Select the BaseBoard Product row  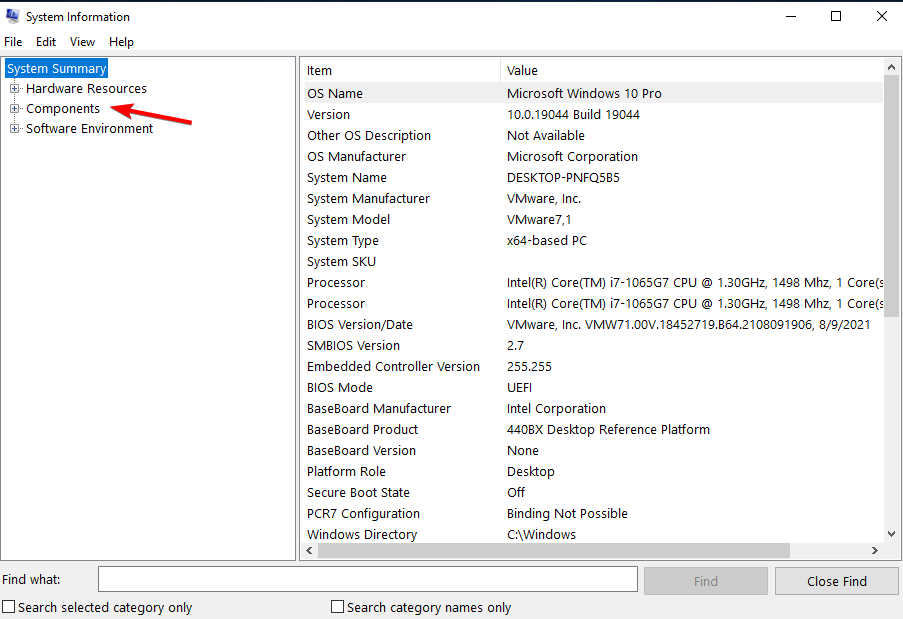click(x=594, y=430)
